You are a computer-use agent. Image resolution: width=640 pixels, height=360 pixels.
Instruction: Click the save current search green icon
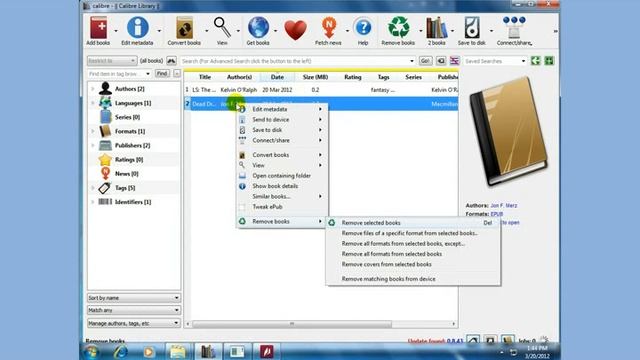coord(536,61)
